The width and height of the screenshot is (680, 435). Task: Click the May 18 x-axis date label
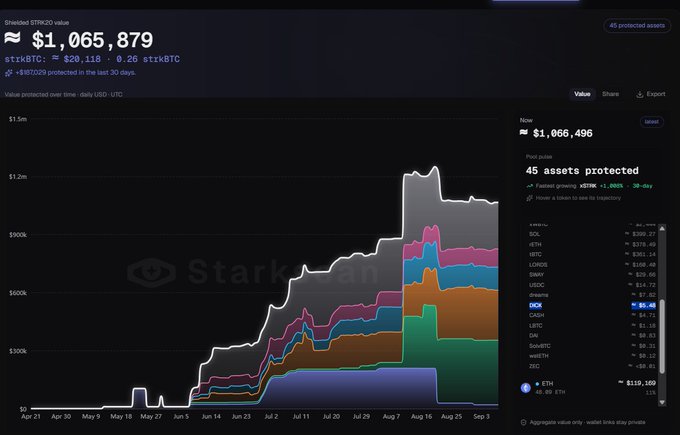[121, 417]
